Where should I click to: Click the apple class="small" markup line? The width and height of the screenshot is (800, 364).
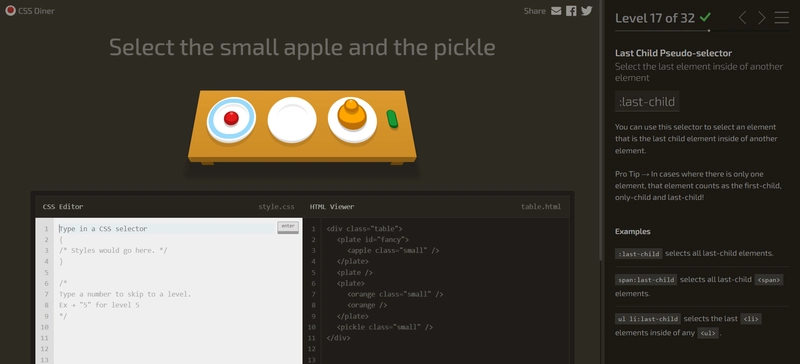point(393,250)
